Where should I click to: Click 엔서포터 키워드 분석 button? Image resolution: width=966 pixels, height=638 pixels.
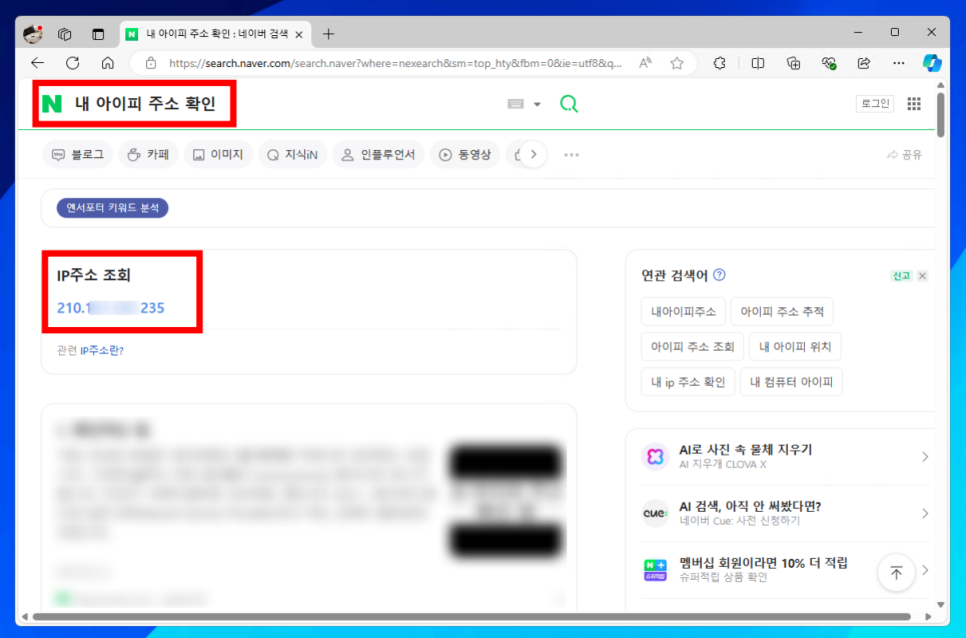tap(113, 208)
